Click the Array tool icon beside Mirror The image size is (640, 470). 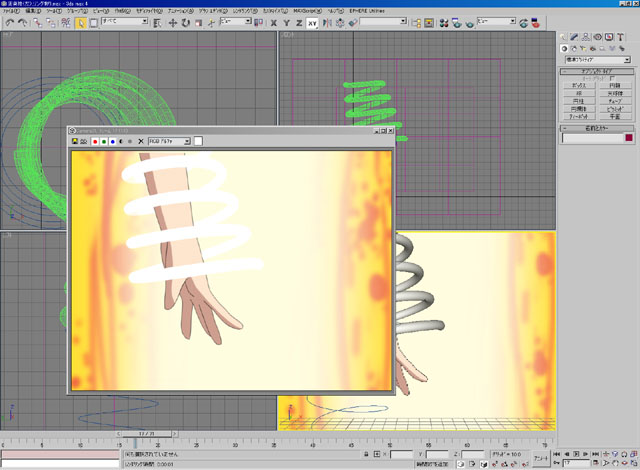[x=340, y=23]
